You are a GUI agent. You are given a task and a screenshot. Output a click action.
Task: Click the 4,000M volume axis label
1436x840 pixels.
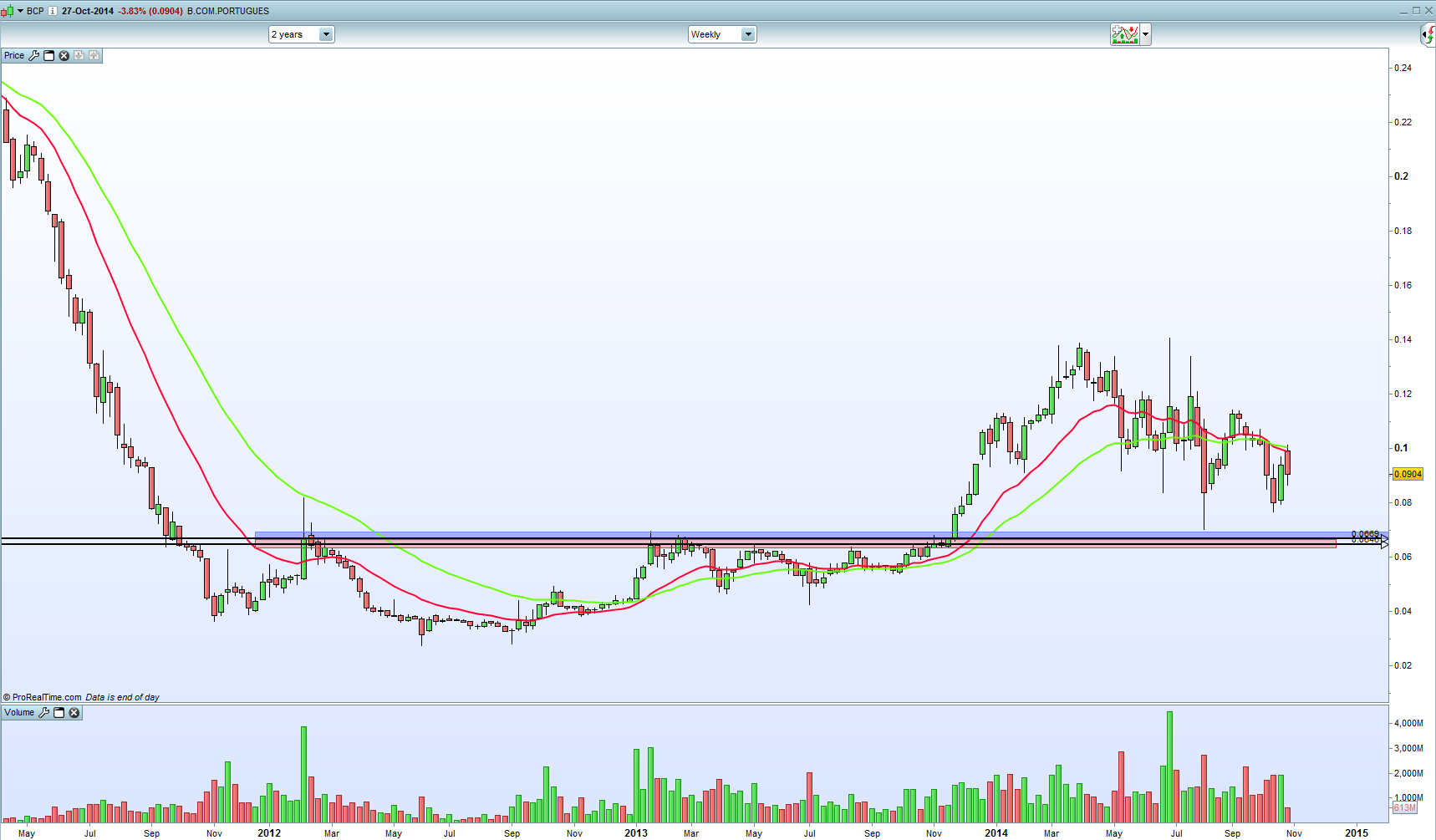1408,723
